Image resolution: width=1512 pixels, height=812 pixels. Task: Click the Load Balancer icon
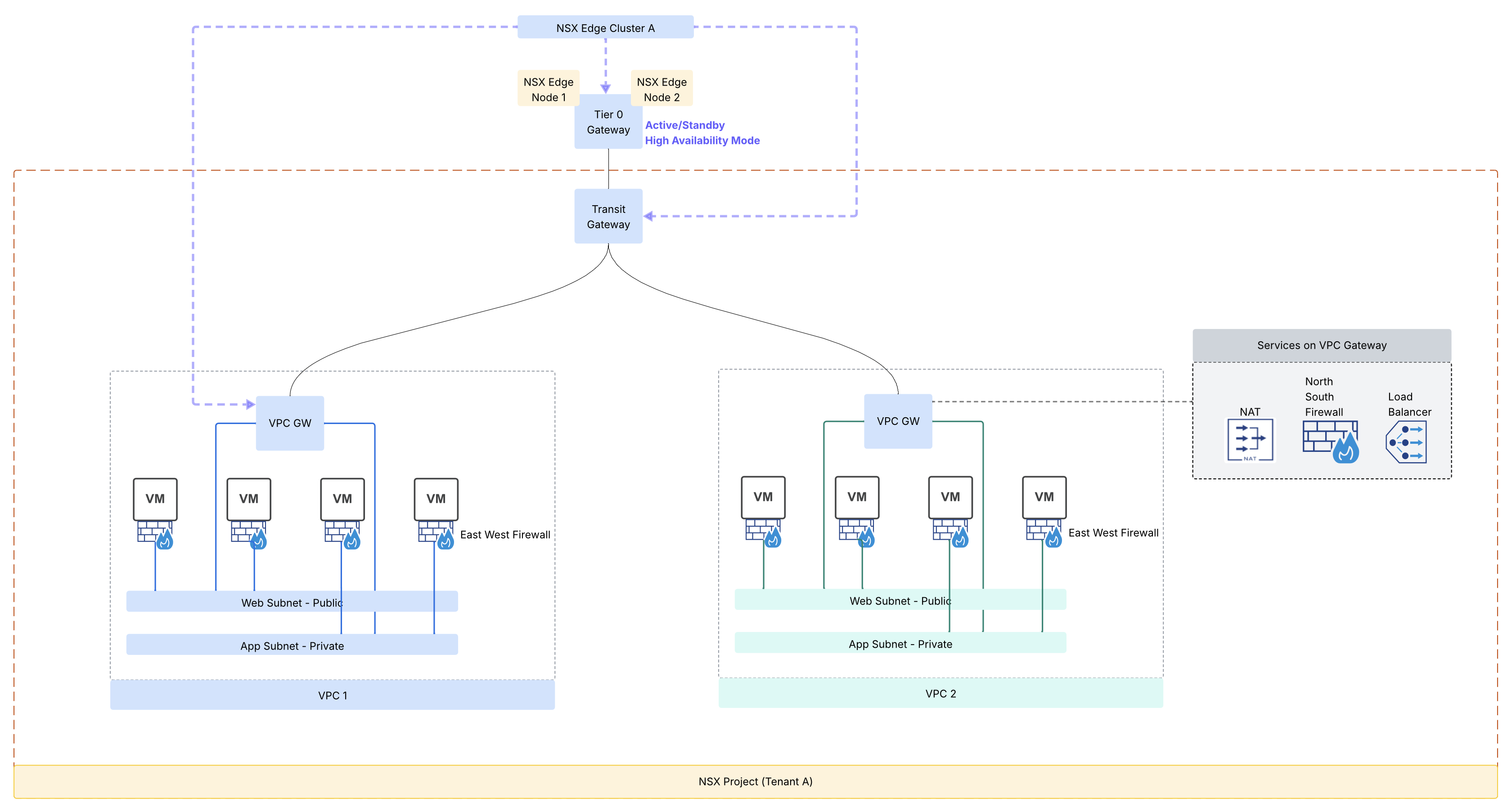click(1407, 442)
